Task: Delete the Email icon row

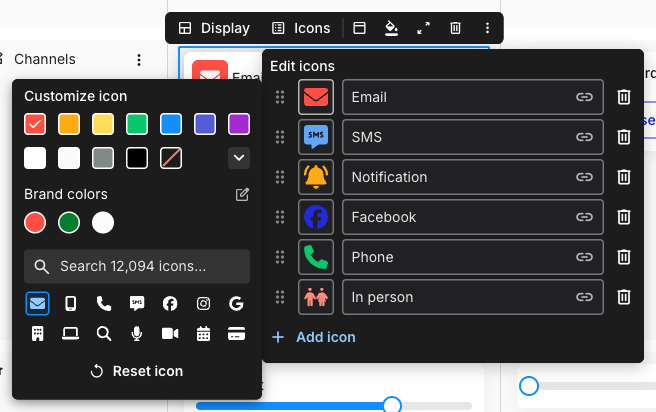Action: click(x=624, y=97)
